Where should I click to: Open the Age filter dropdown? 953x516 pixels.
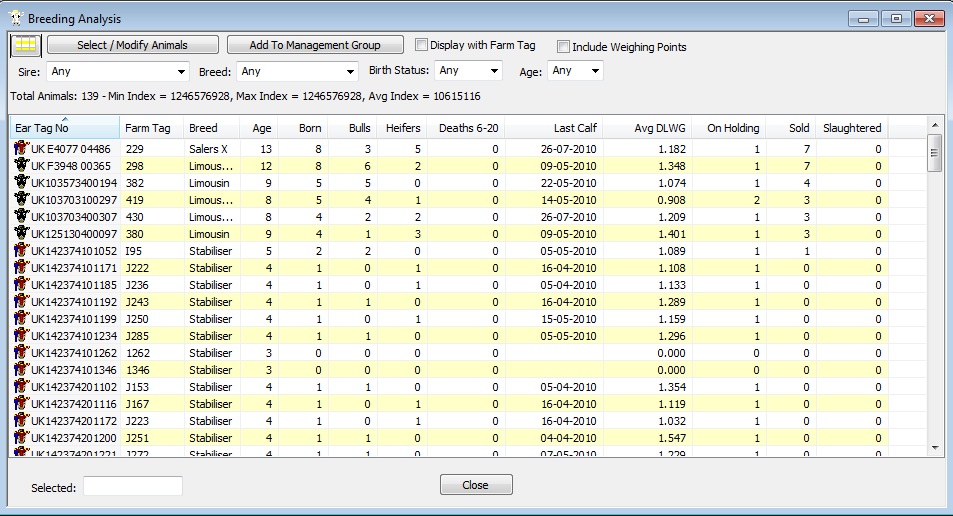[575, 71]
